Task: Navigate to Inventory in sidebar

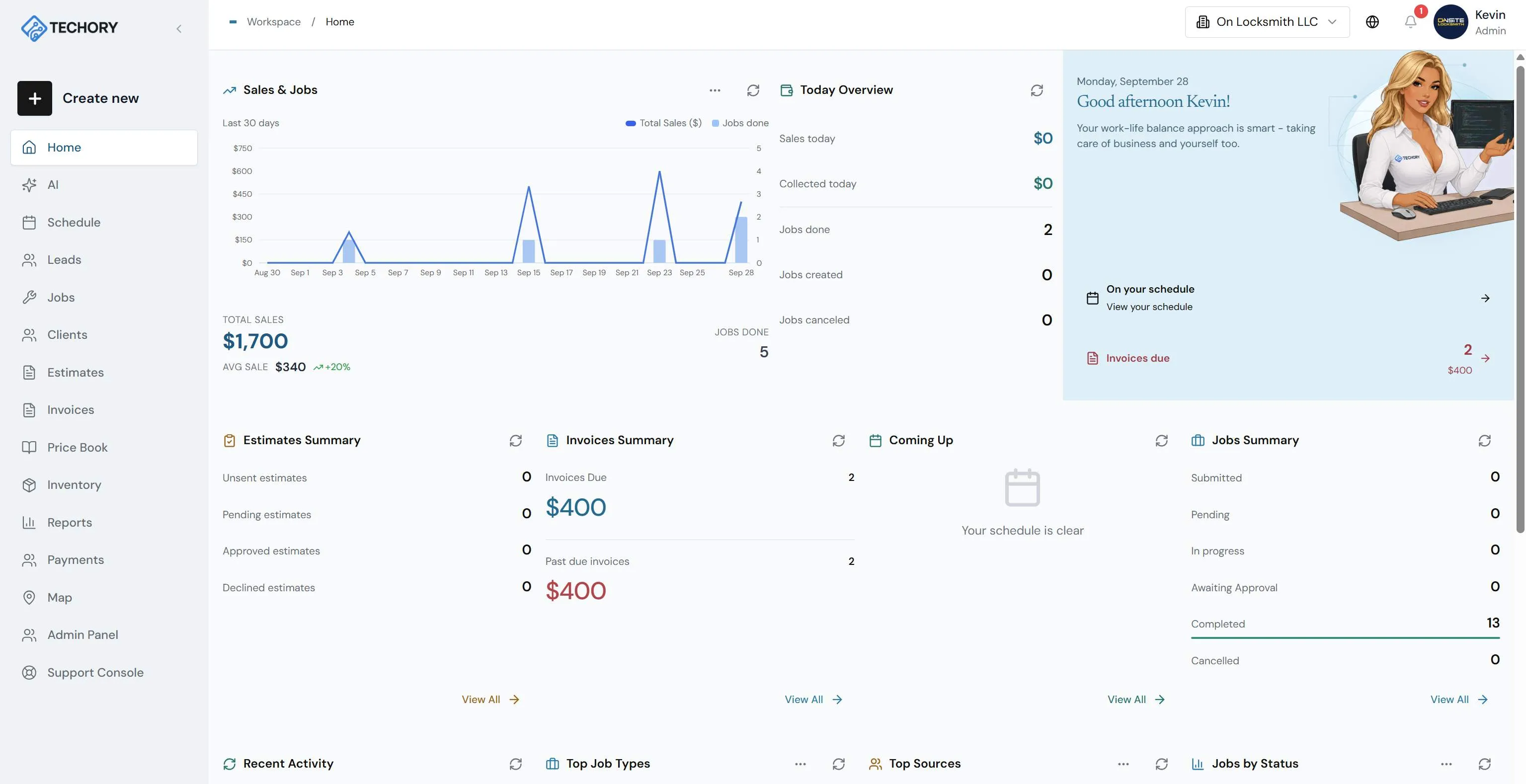Action: 104,485
